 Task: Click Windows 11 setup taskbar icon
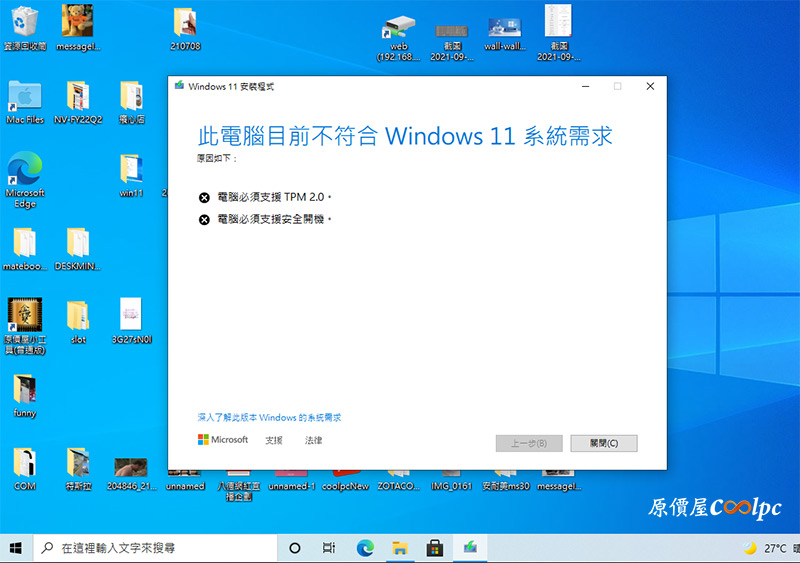[x=470, y=548]
